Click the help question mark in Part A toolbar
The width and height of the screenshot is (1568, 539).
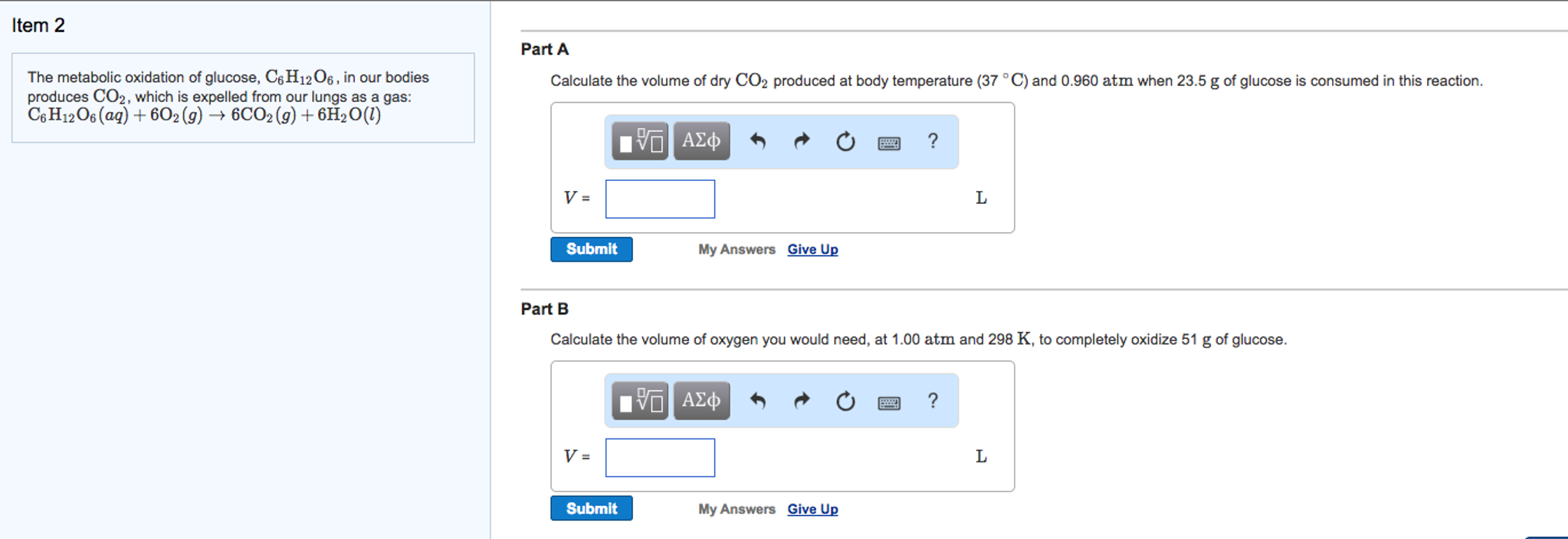(932, 141)
